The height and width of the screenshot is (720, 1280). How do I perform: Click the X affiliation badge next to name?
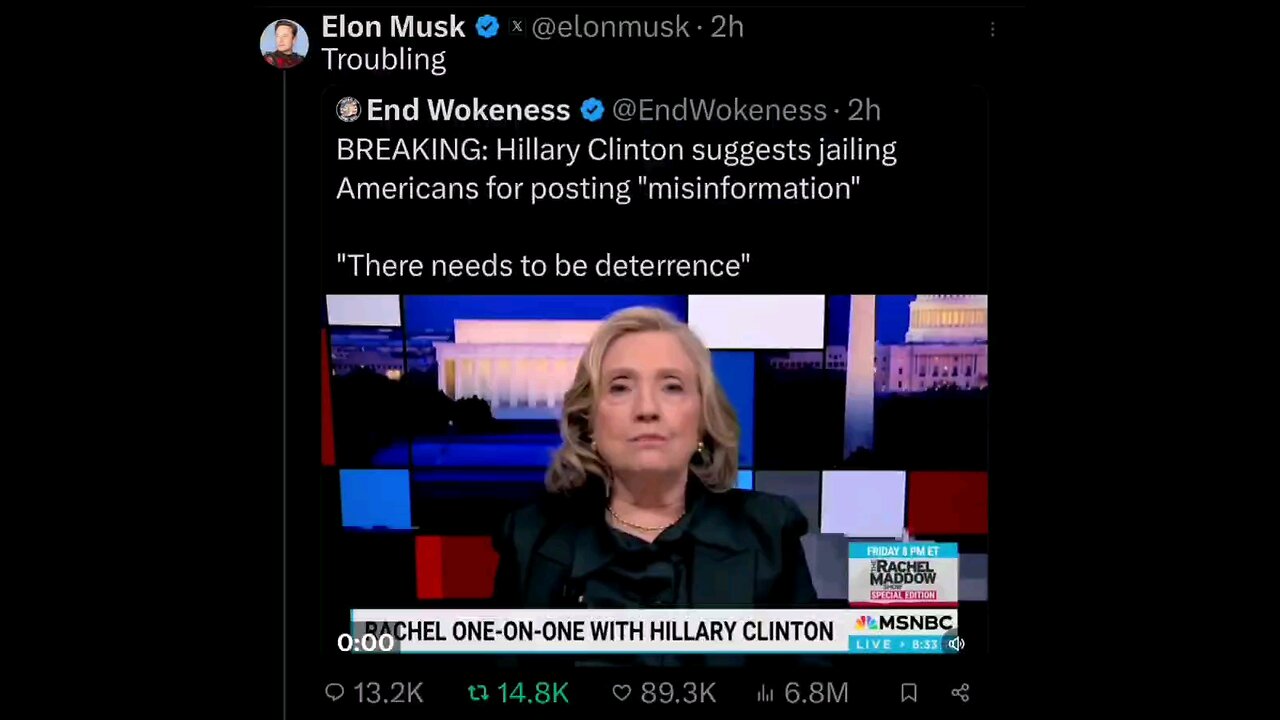(517, 27)
